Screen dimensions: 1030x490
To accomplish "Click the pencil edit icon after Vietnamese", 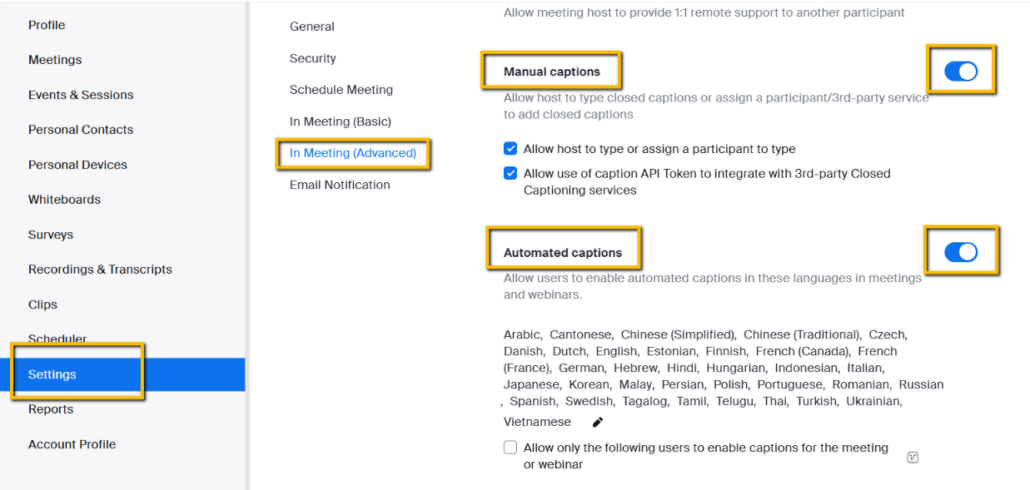I will [x=598, y=422].
